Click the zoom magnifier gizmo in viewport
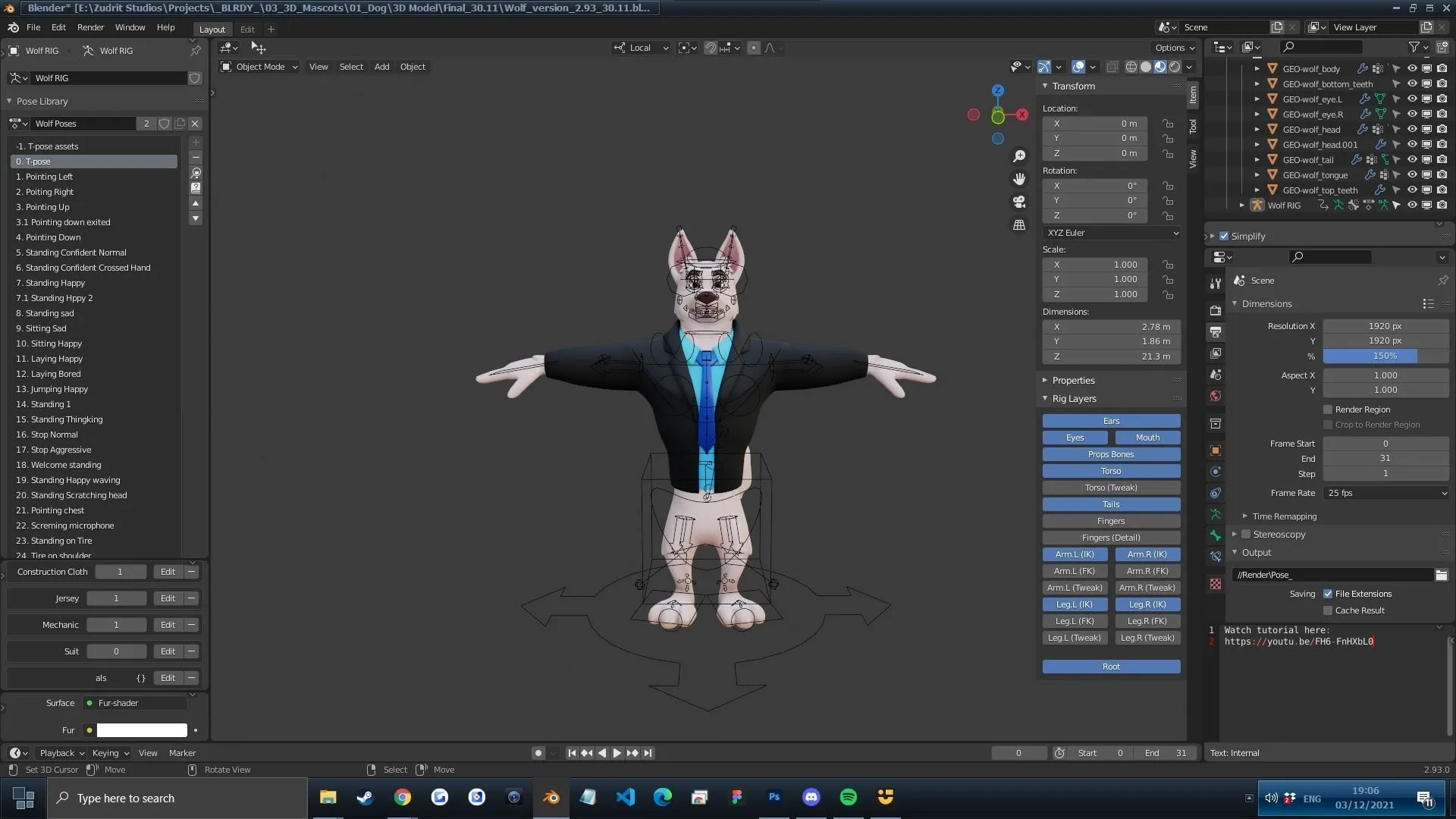 pyautogui.click(x=1019, y=155)
